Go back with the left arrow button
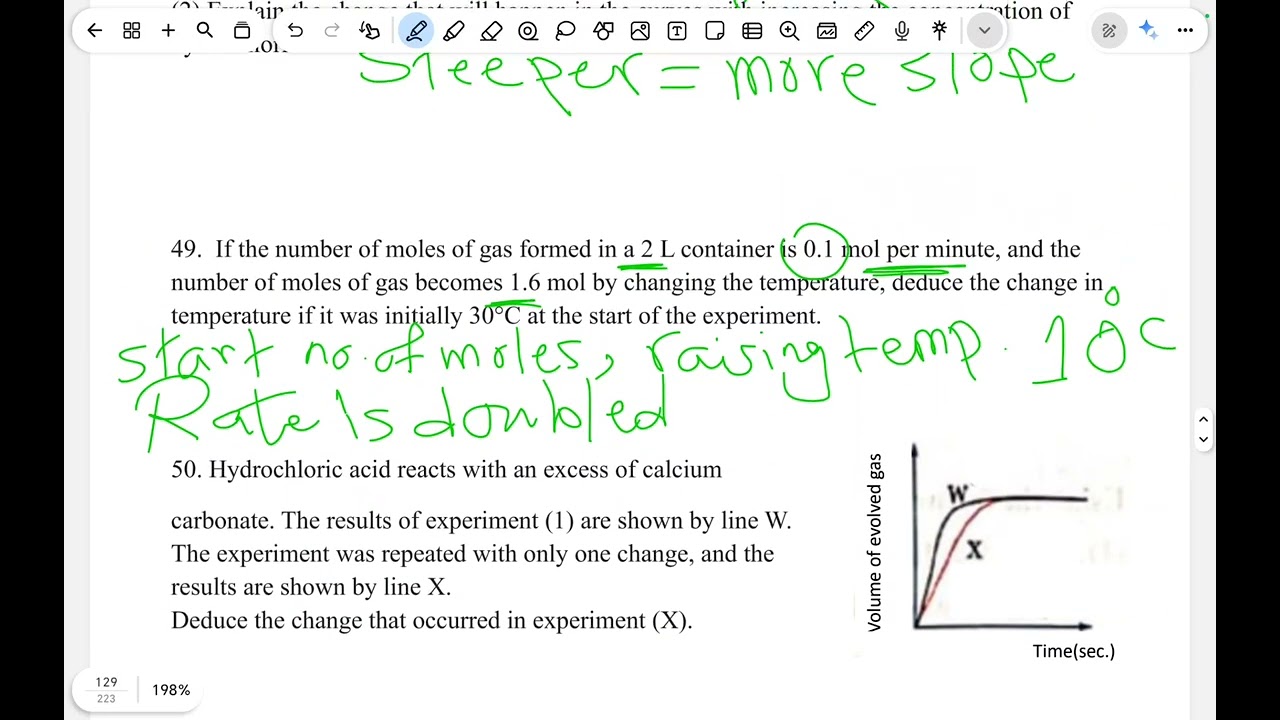 coord(94,31)
